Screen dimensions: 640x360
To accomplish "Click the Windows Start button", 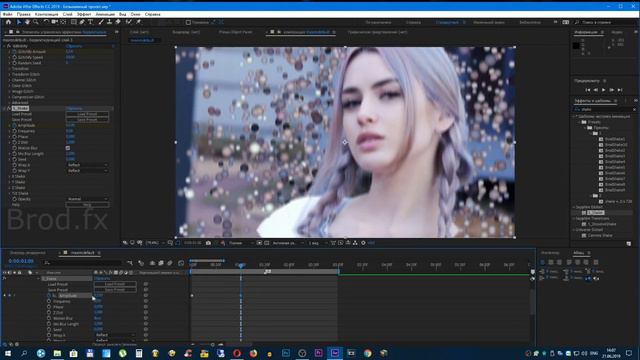I will [7, 353].
